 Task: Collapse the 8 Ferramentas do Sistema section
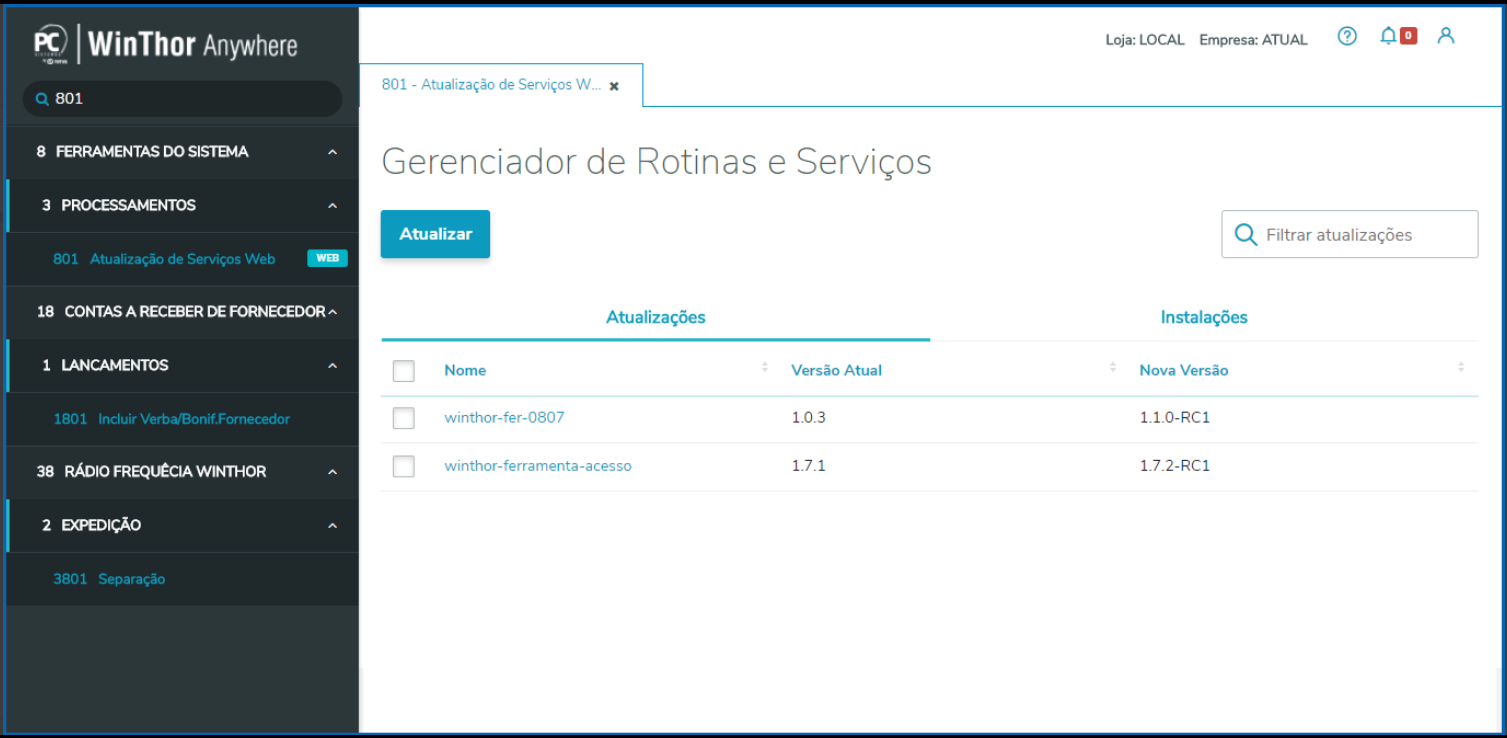pyautogui.click(x=332, y=152)
